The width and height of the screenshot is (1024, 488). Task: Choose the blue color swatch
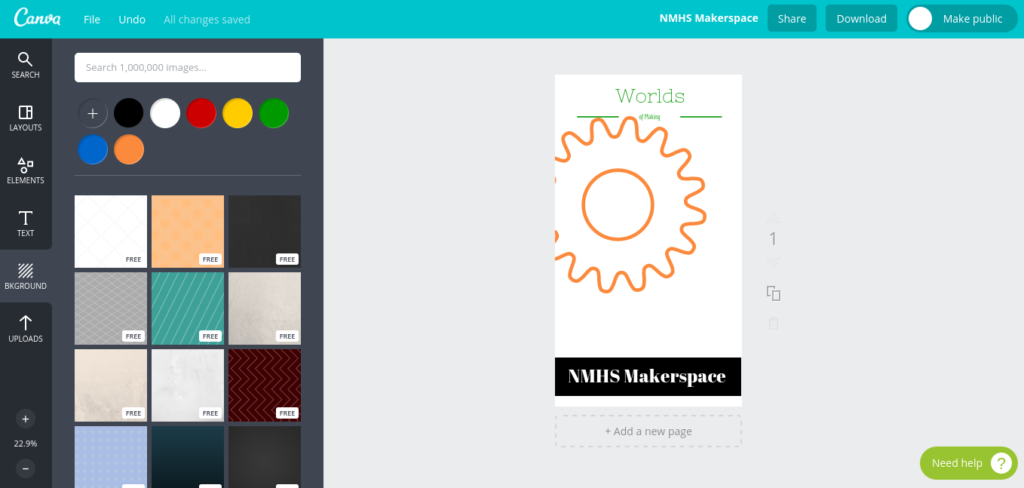point(93,150)
